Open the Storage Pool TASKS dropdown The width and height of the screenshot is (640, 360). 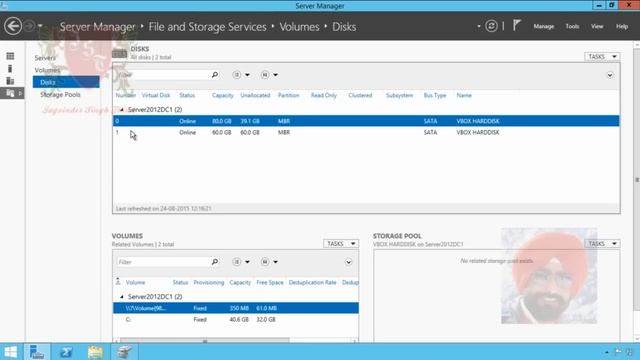(602, 244)
